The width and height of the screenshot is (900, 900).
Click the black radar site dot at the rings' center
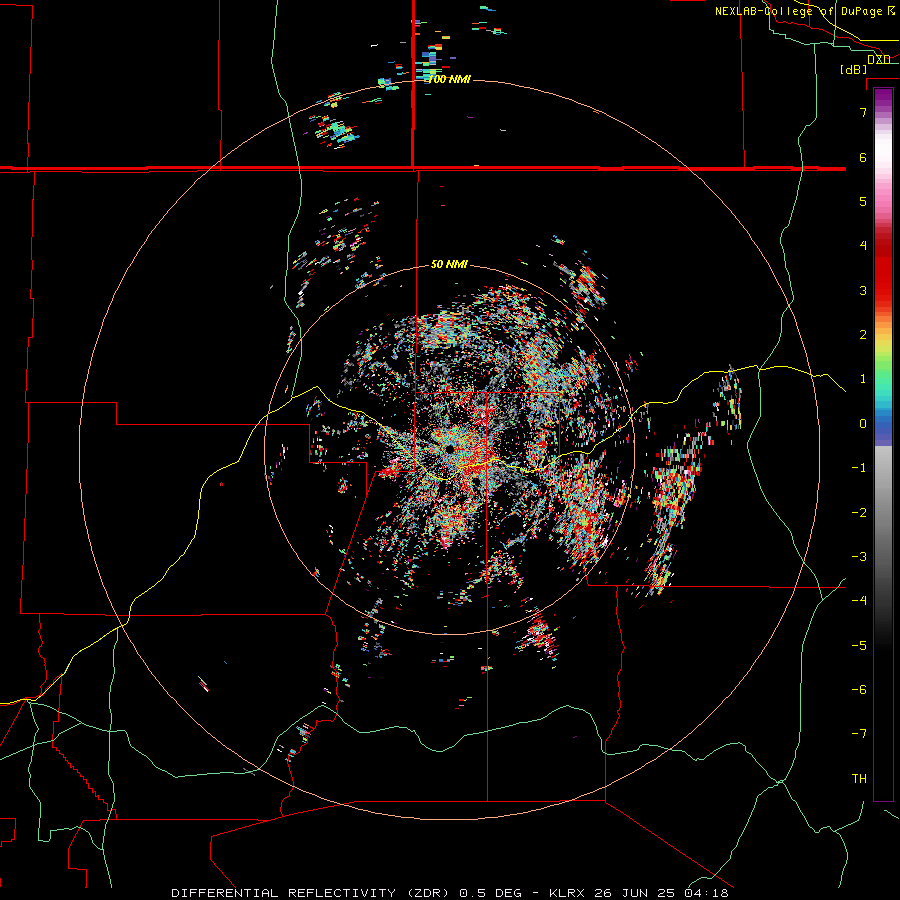(x=450, y=449)
